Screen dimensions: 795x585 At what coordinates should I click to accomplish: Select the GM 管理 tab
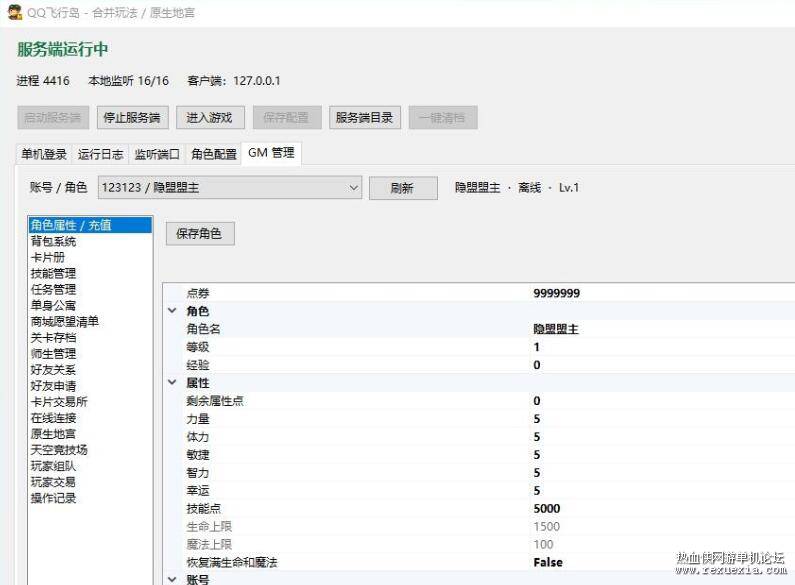point(271,153)
